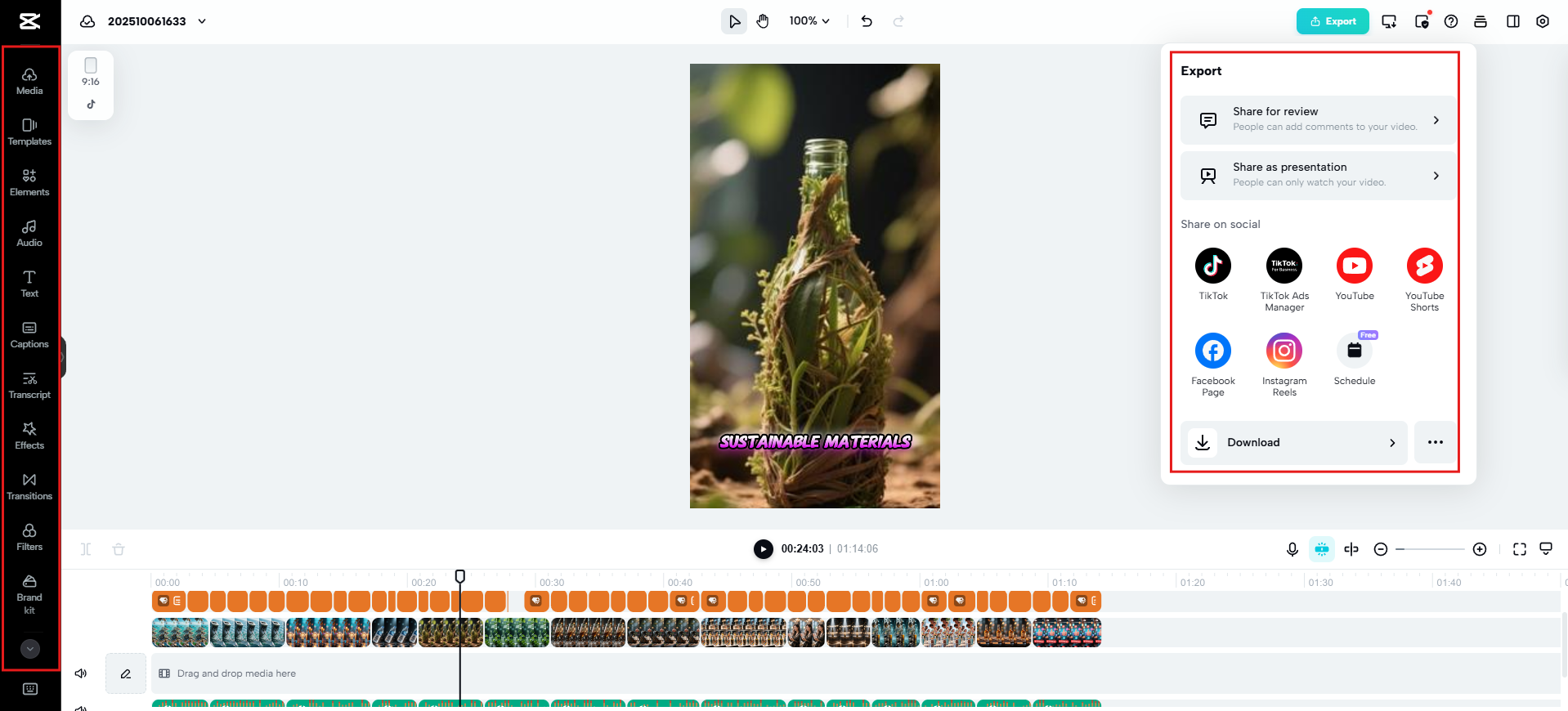This screenshot has width=1568, height=711.
Task: Toggle fullscreen preview mode
Action: pyautogui.click(x=1520, y=549)
